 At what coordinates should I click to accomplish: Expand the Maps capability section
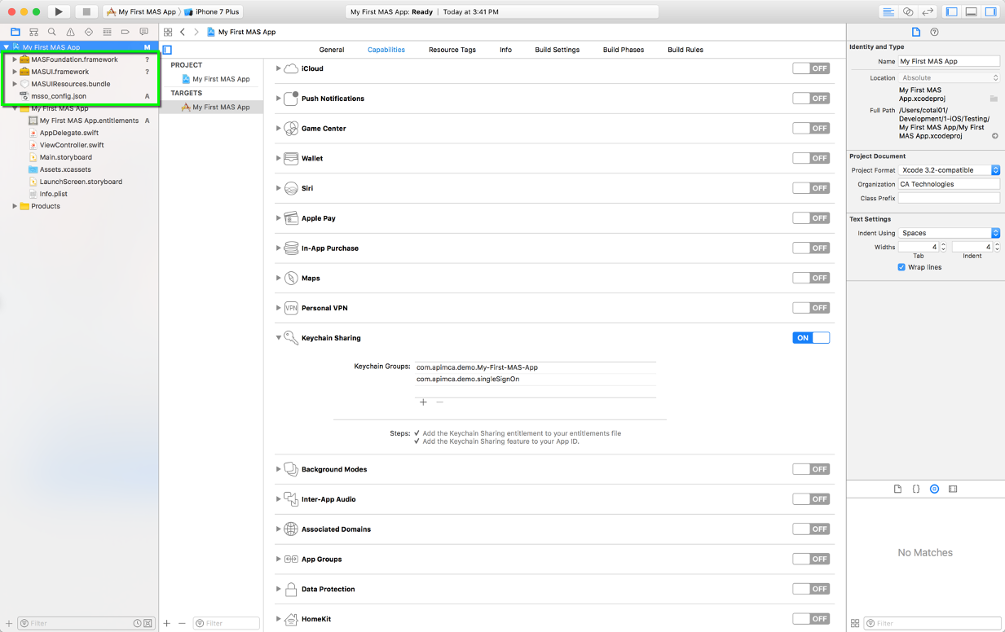point(278,278)
